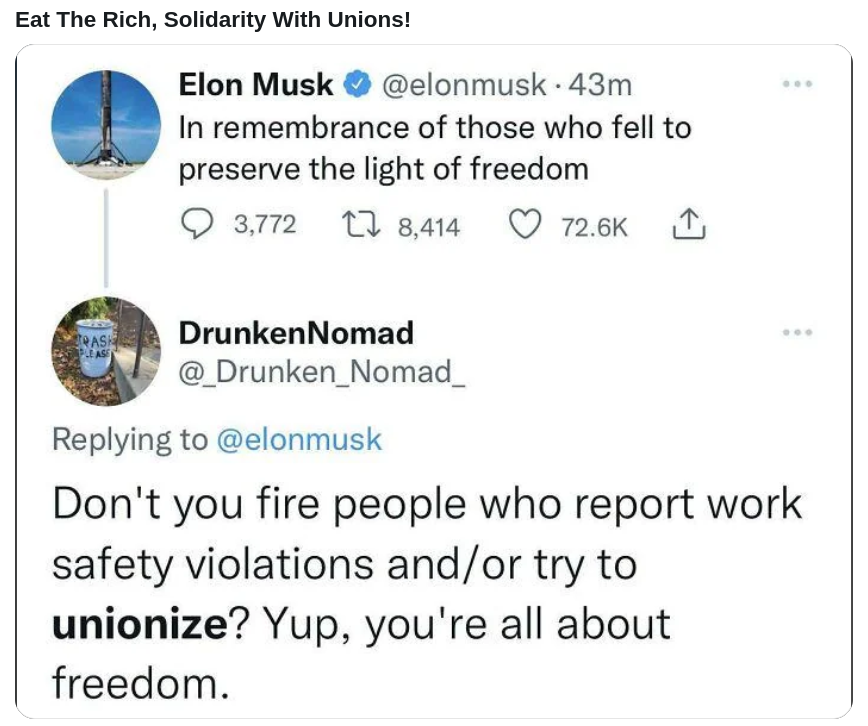868x726 pixels.
Task: Open the Elon Musk display name
Action: pos(255,85)
